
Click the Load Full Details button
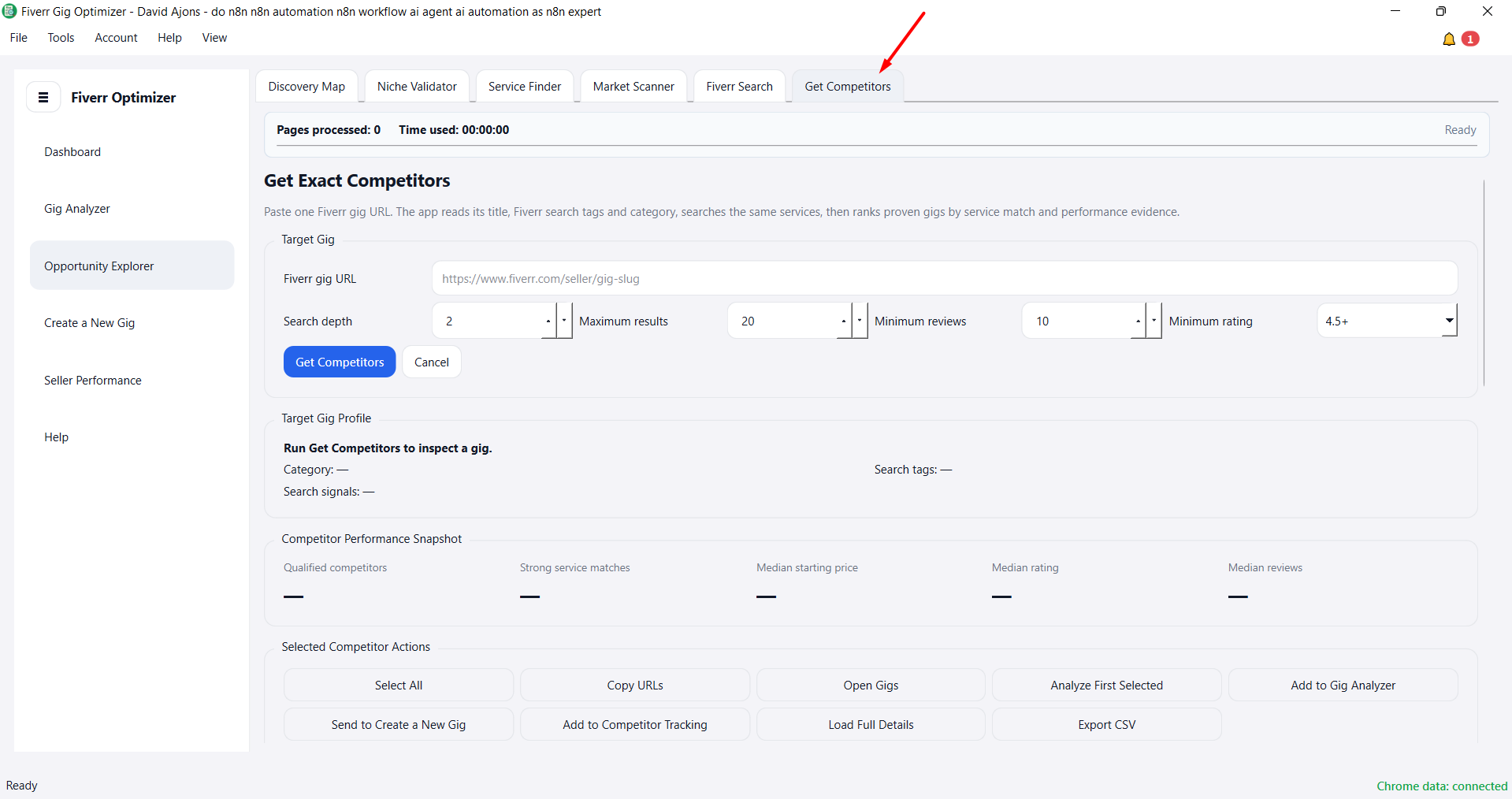[871, 724]
